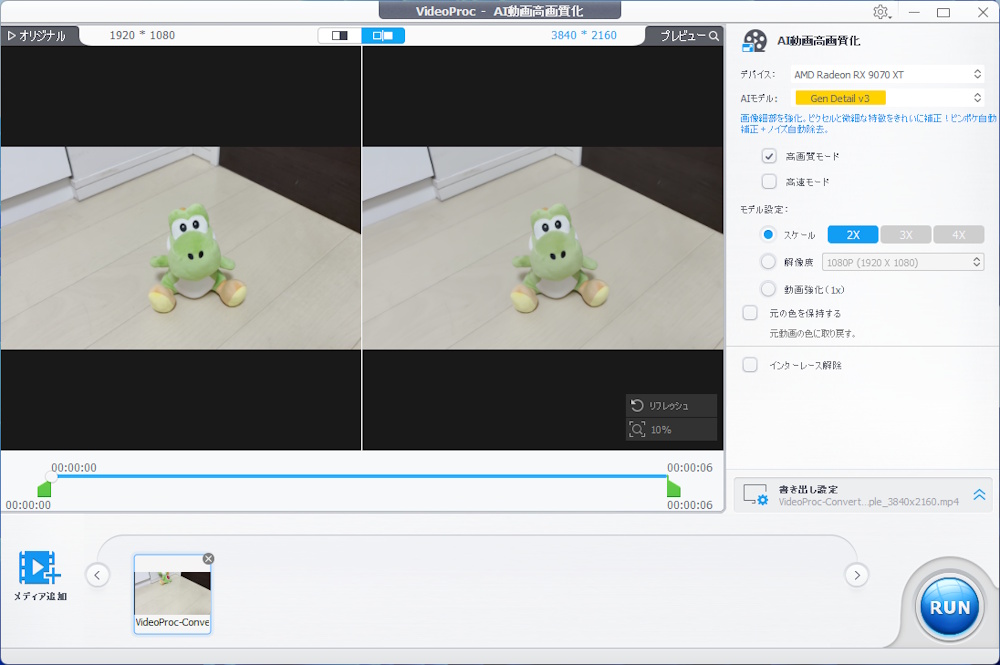Select the 動画強化 (1x) radio button

click(x=768, y=289)
